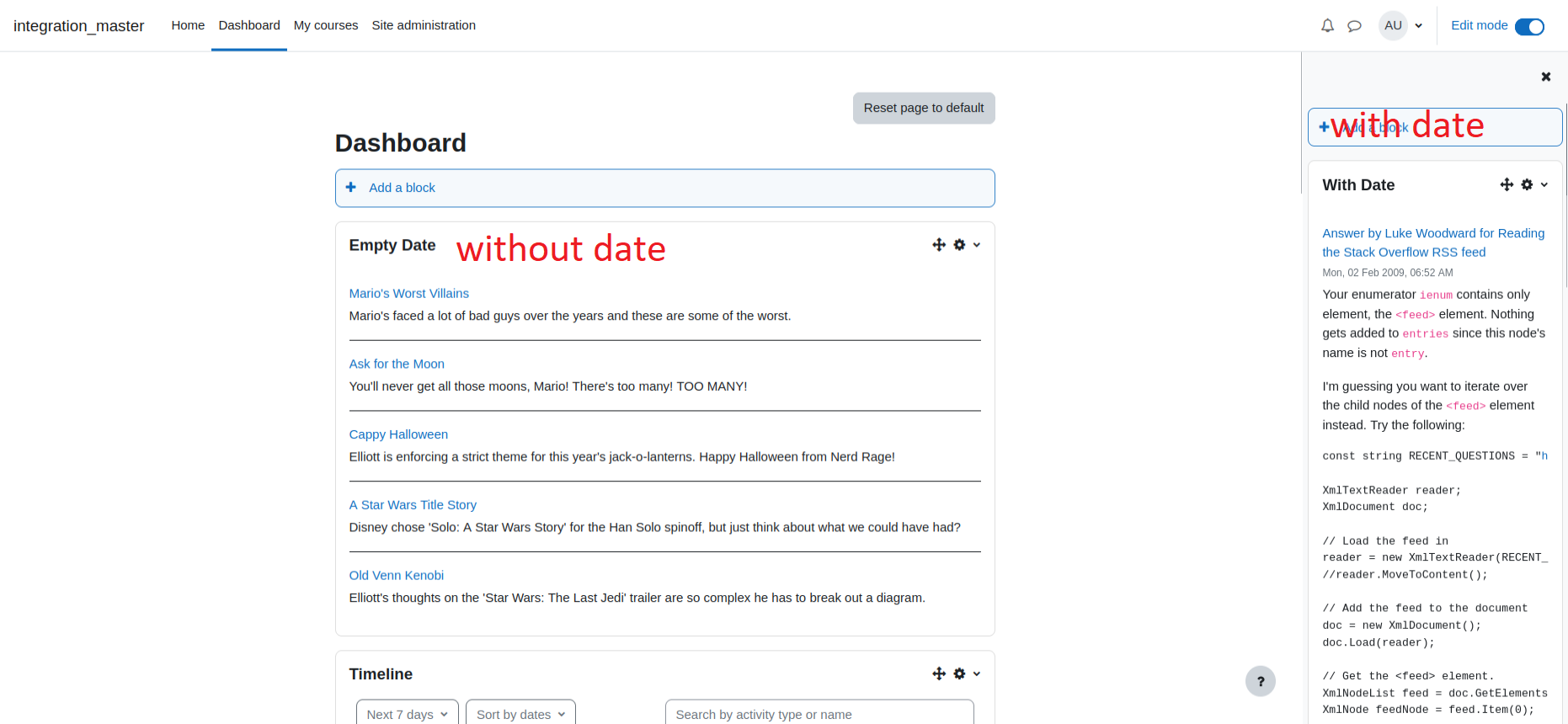Toggle the Edit mode switch

tap(1529, 27)
